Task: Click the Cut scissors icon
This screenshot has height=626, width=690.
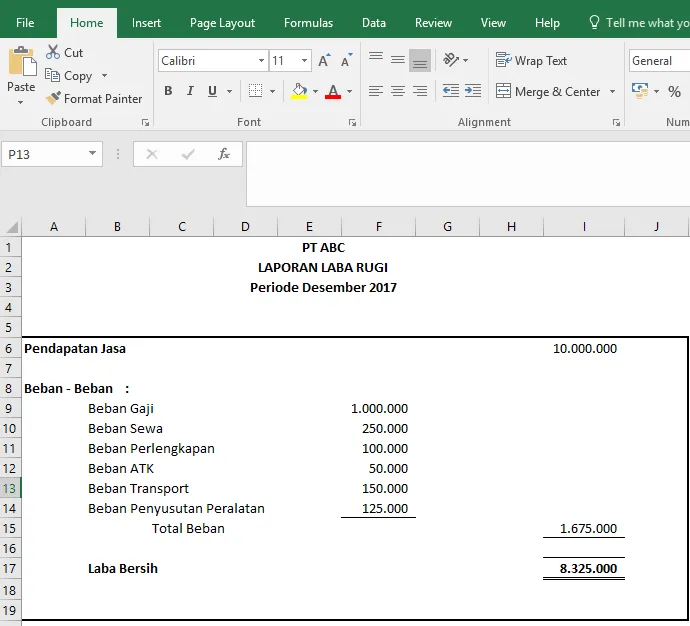Action: pos(53,52)
